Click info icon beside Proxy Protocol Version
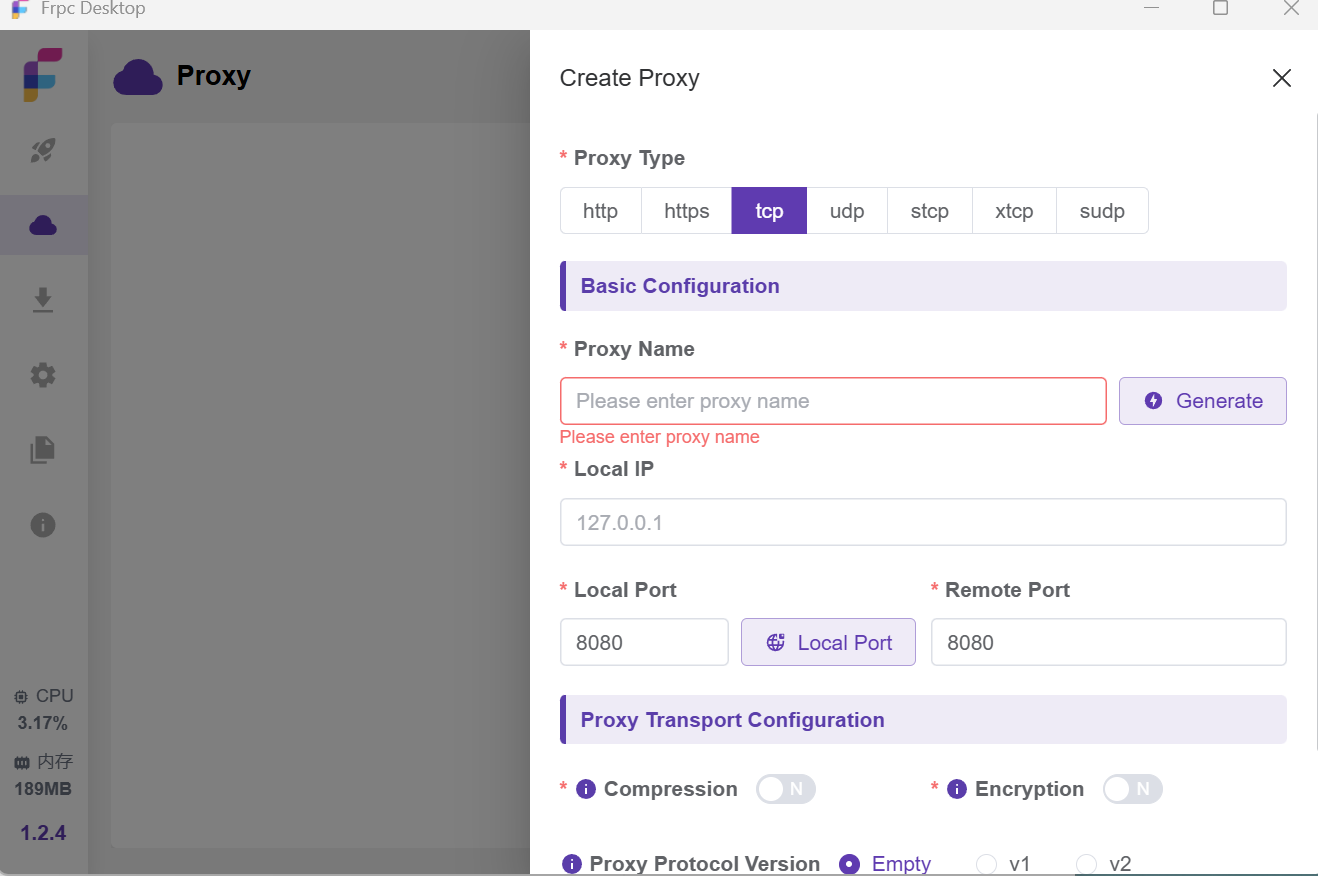The width and height of the screenshot is (1318, 876). click(x=572, y=864)
